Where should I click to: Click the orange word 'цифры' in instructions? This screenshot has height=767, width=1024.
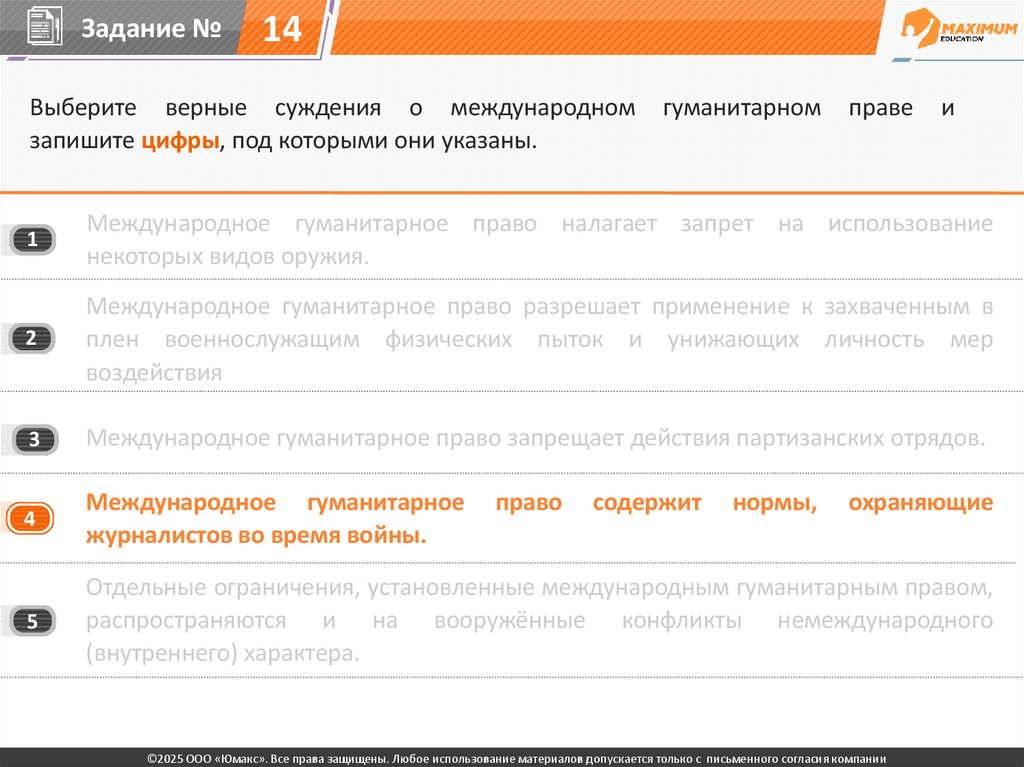coord(180,140)
